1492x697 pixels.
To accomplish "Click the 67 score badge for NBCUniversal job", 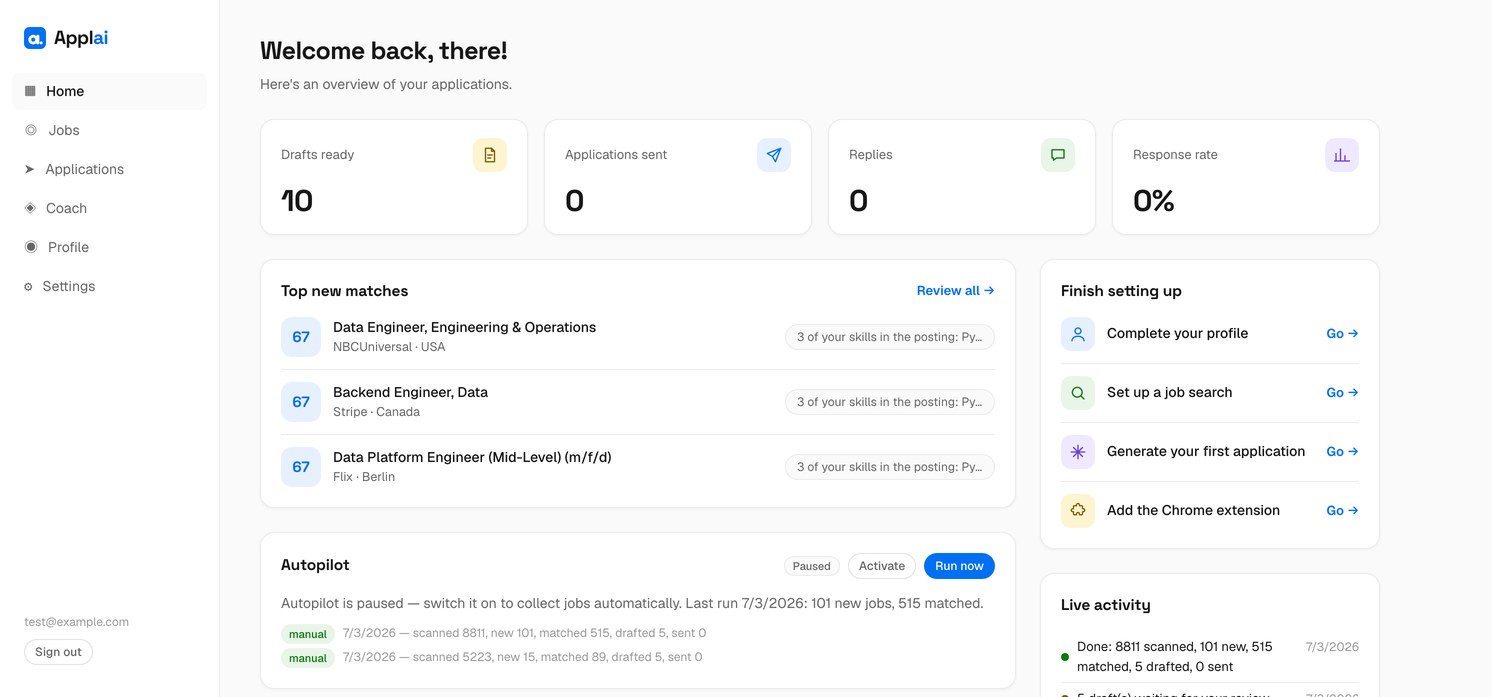I will pyautogui.click(x=301, y=337).
